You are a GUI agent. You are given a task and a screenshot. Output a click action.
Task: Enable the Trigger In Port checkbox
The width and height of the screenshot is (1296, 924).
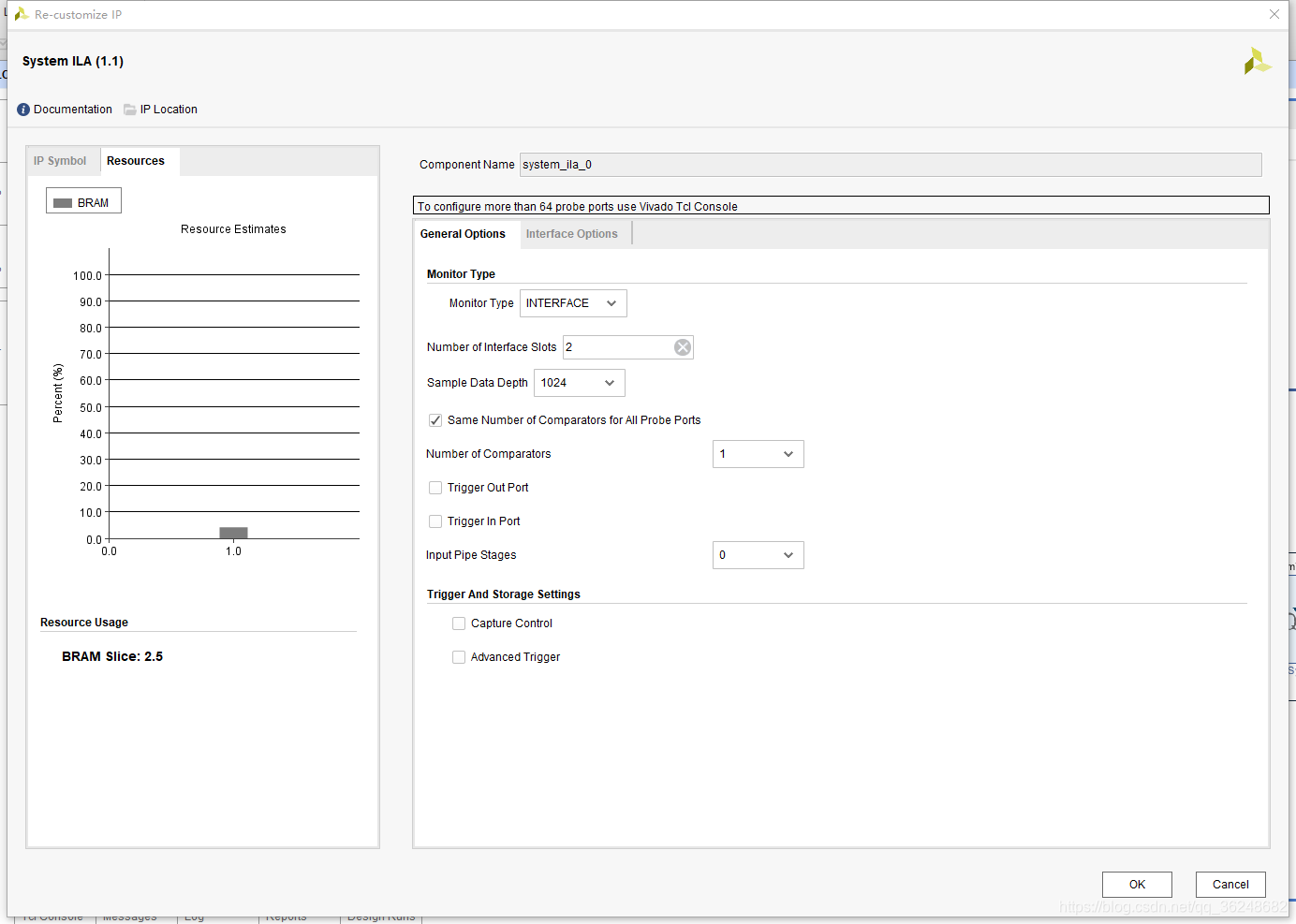[435, 521]
